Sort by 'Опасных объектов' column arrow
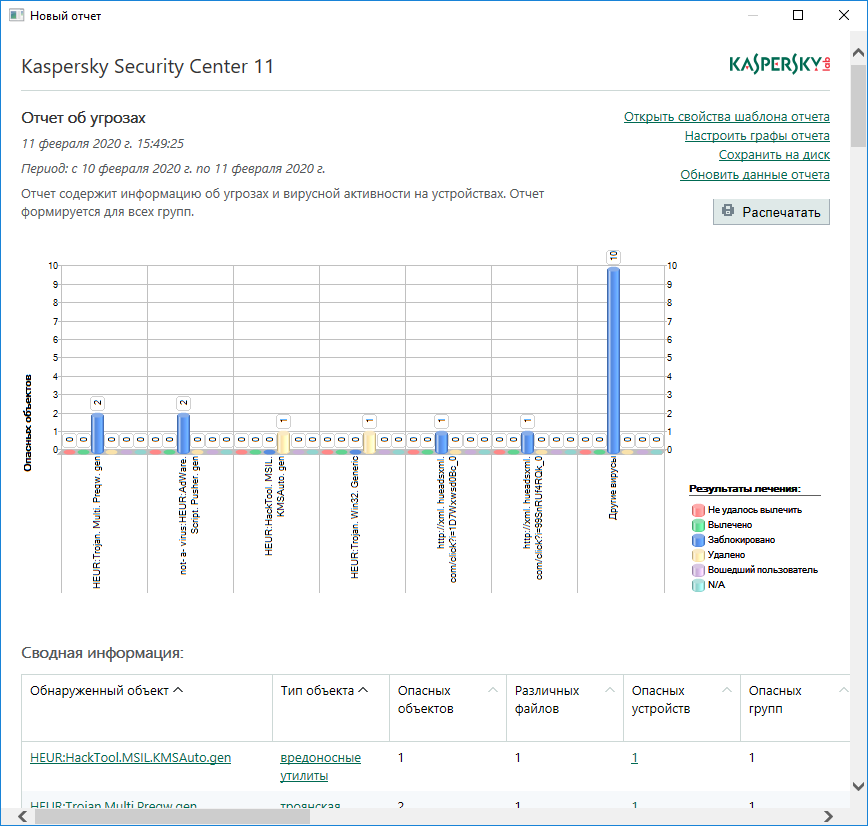 click(493, 690)
